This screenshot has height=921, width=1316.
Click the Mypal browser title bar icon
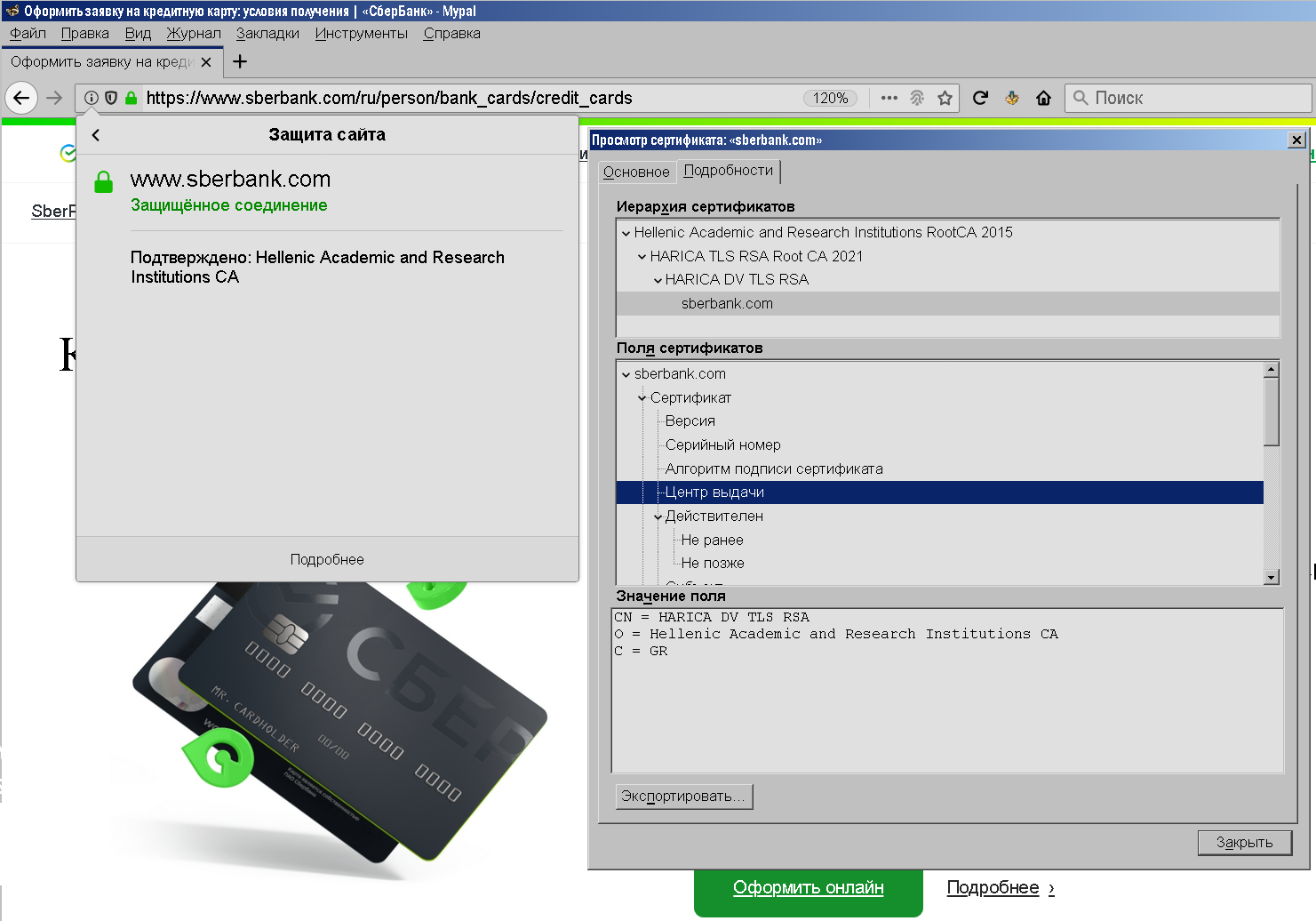12,11
